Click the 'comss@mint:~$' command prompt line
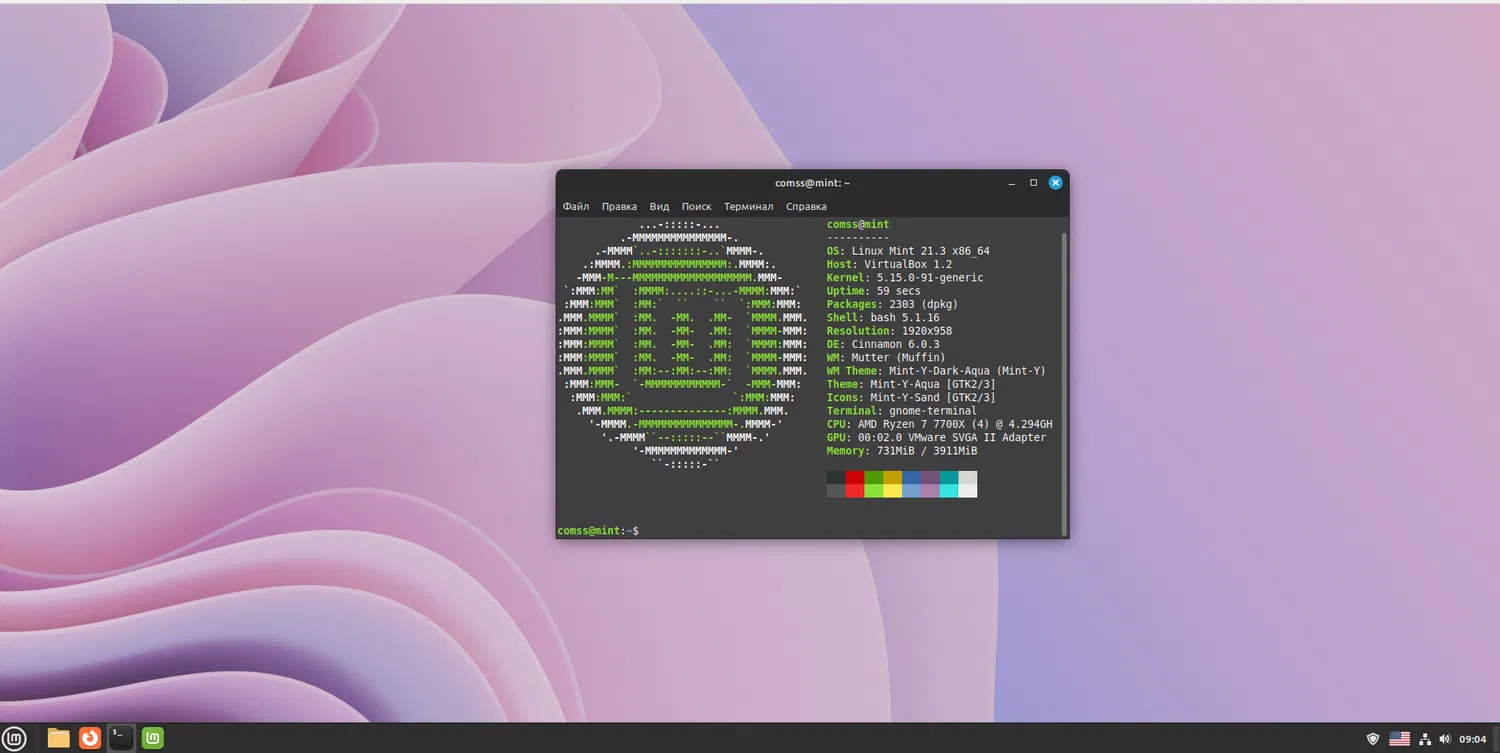Screen dimensions: 1500x753 pyautogui.click(x=598, y=530)
